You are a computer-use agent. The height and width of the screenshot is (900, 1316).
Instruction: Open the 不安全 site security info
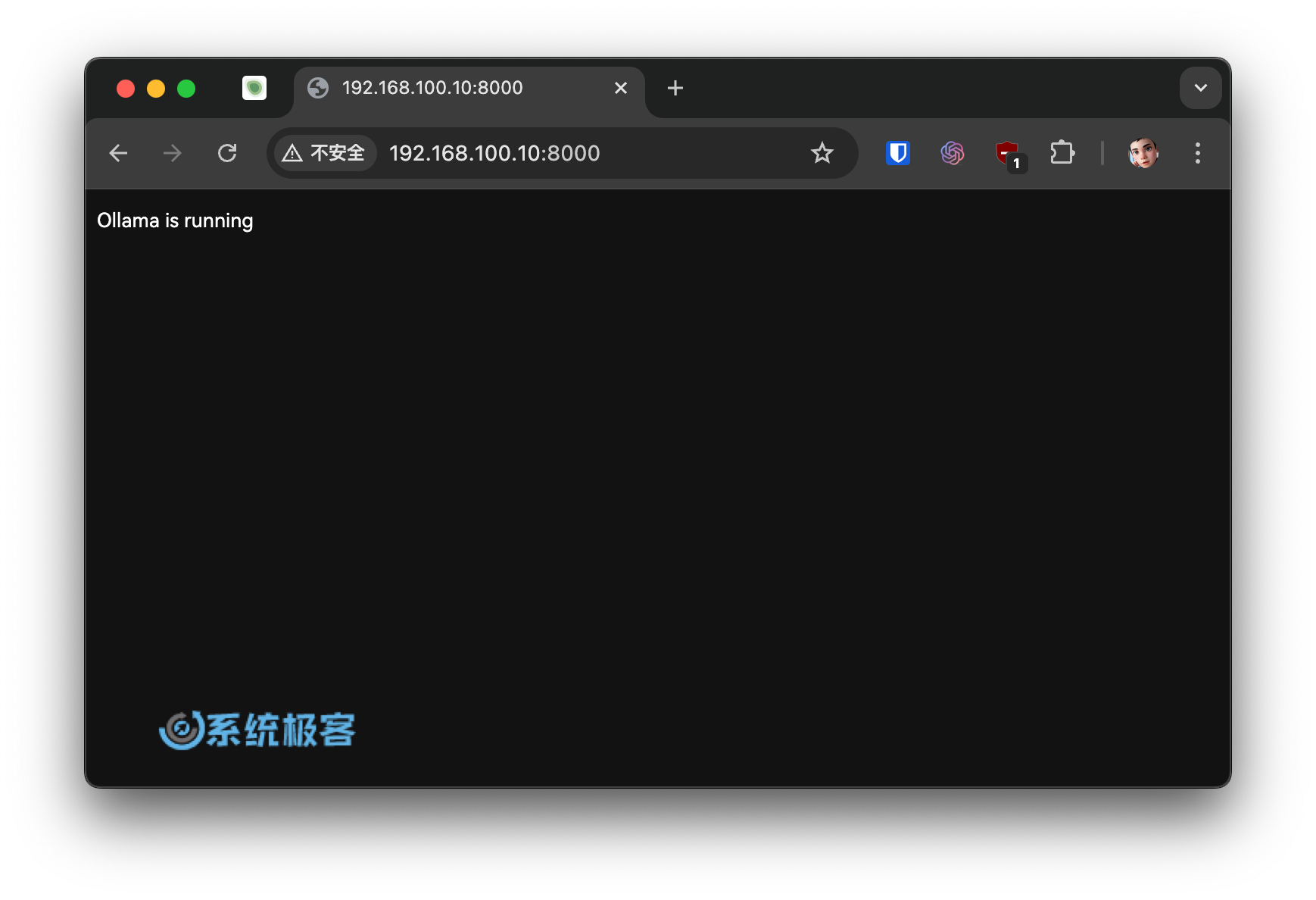324,153
